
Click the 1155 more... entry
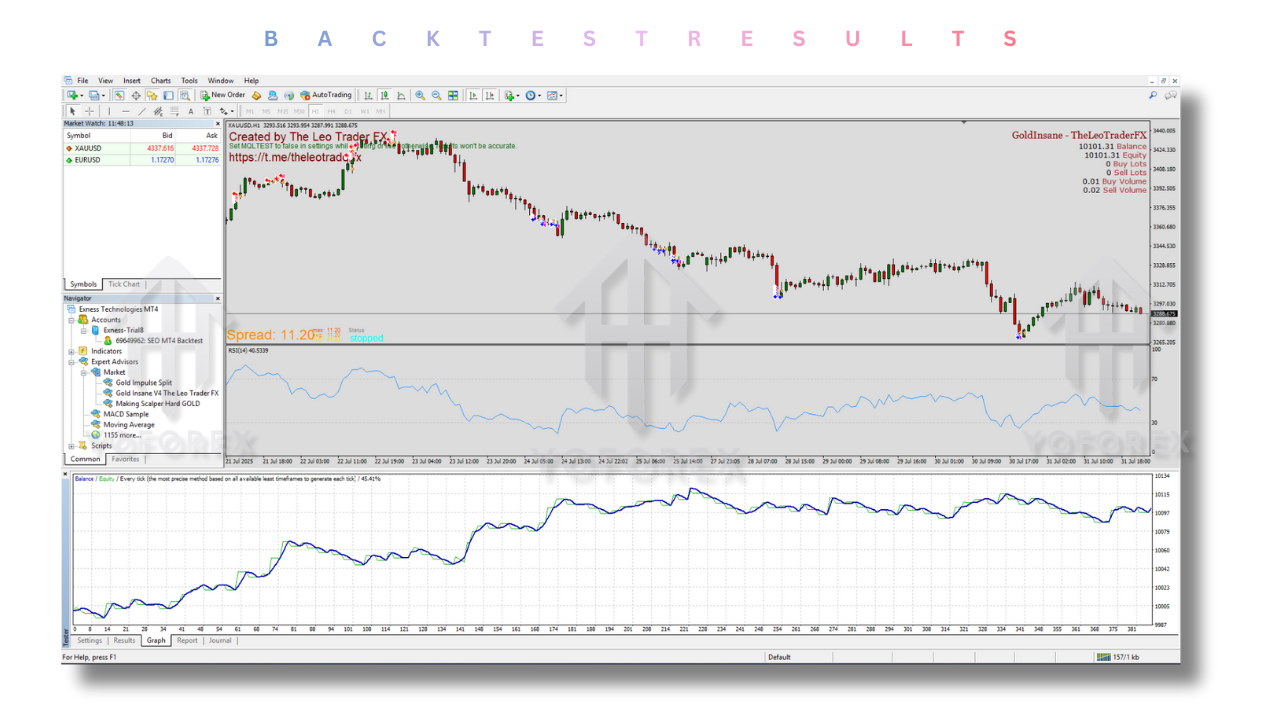pyautogui.click(x=125, y=434)
